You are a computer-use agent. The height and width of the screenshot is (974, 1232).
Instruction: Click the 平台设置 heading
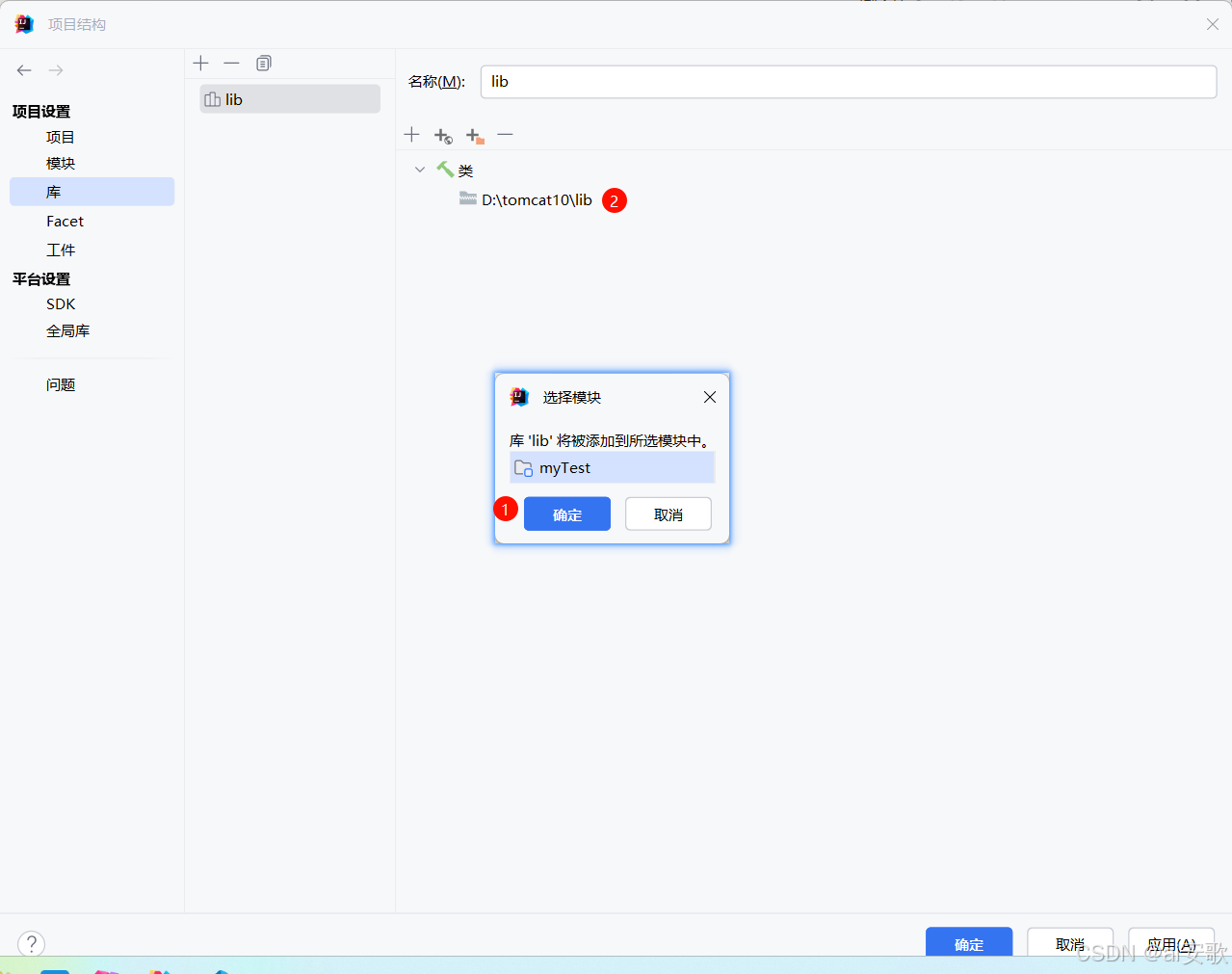[41, 279]
